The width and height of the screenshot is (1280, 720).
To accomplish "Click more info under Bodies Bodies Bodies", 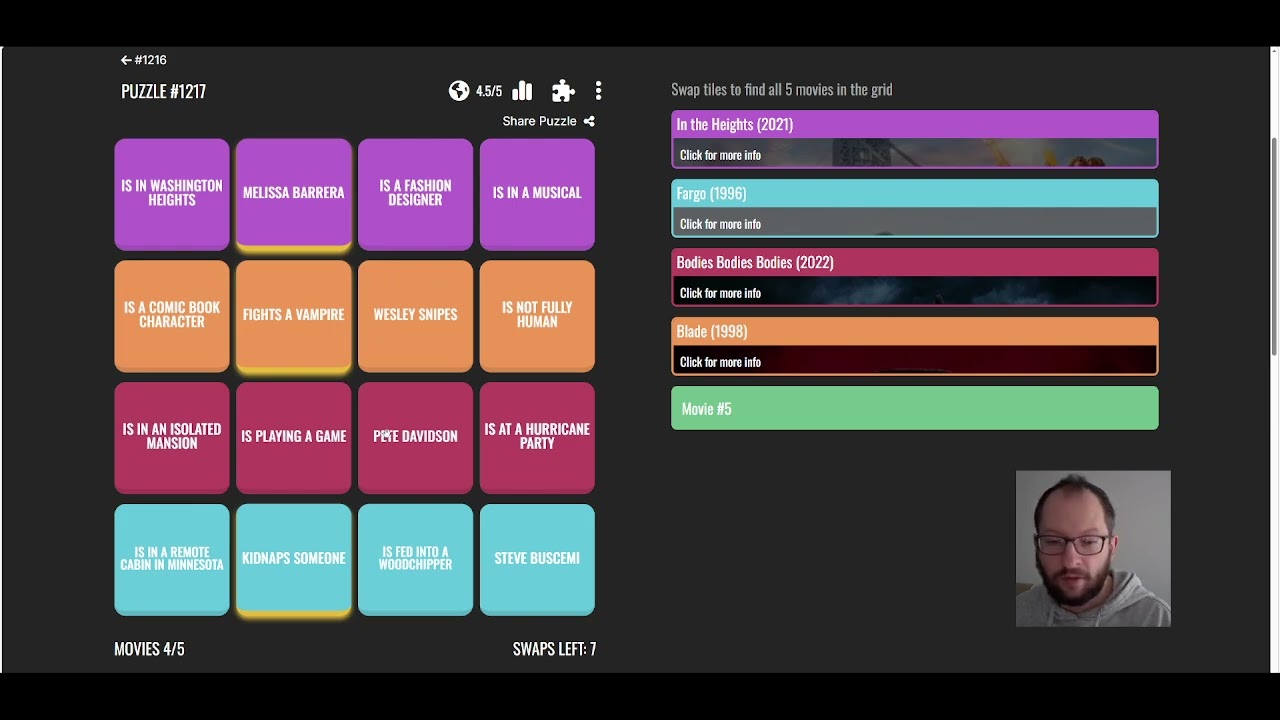I will coord(720,293).
